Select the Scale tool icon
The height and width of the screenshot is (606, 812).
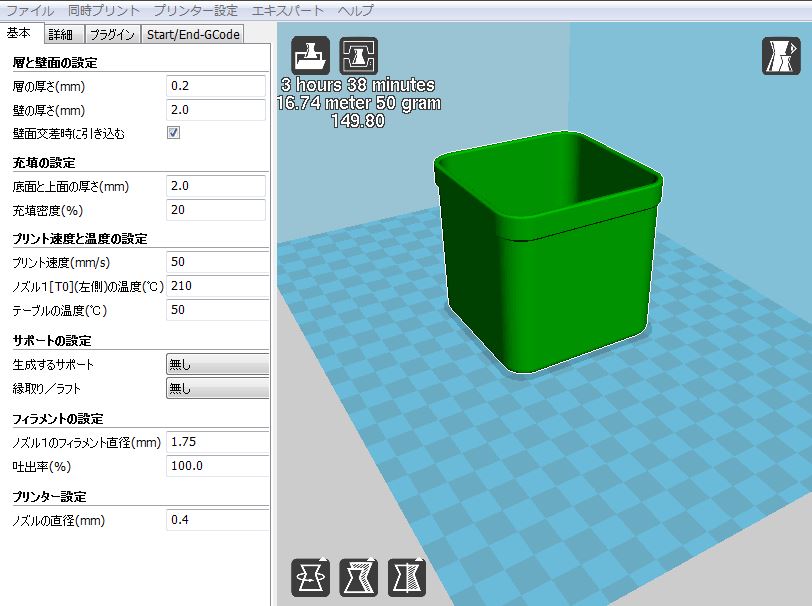click(x=359, y=577)
